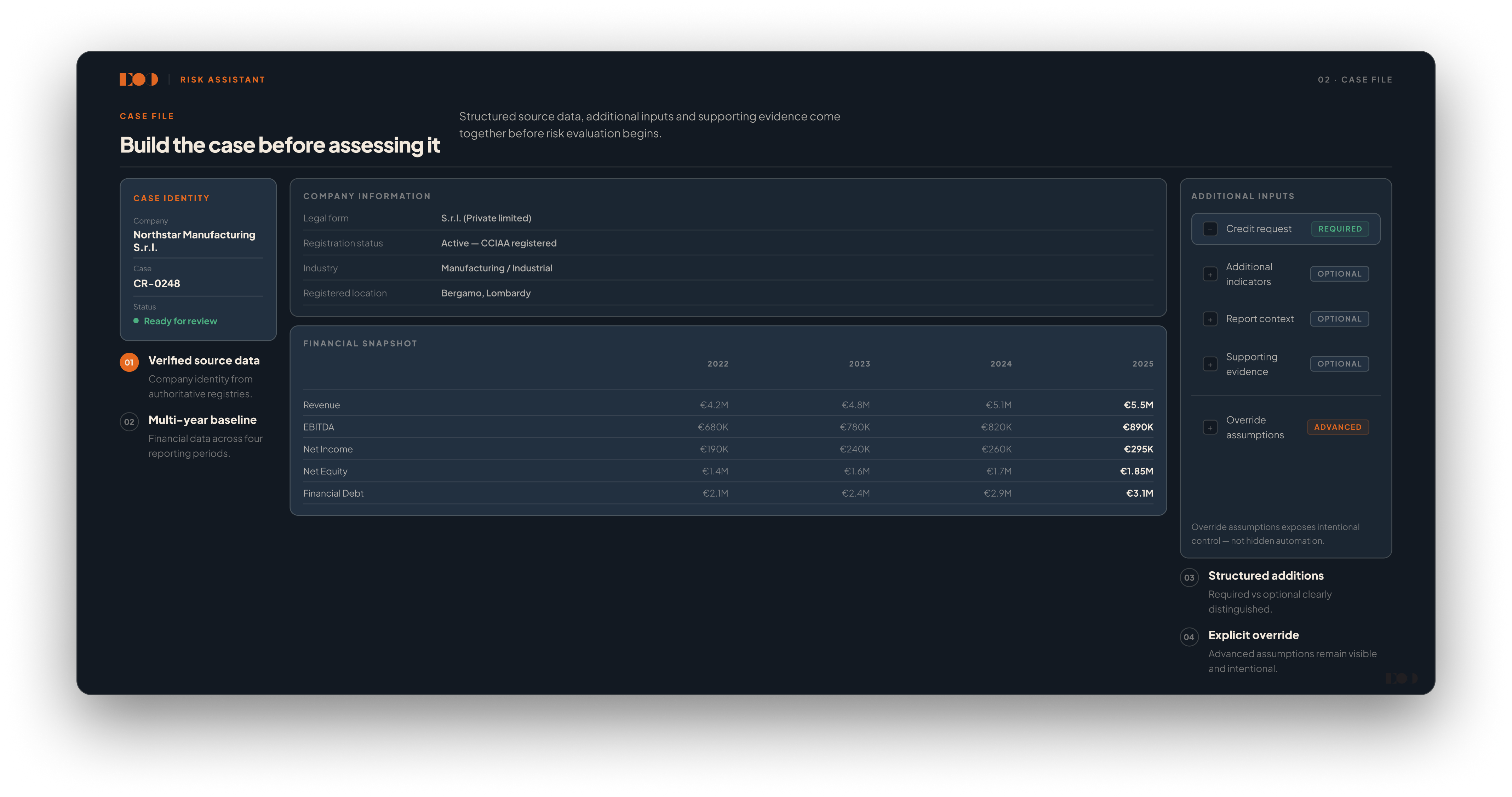The height and width of the screenshot is (797, 1512).
Task: Click the 02 · CASE FILE page label
Action: (x=1355, y=80)
